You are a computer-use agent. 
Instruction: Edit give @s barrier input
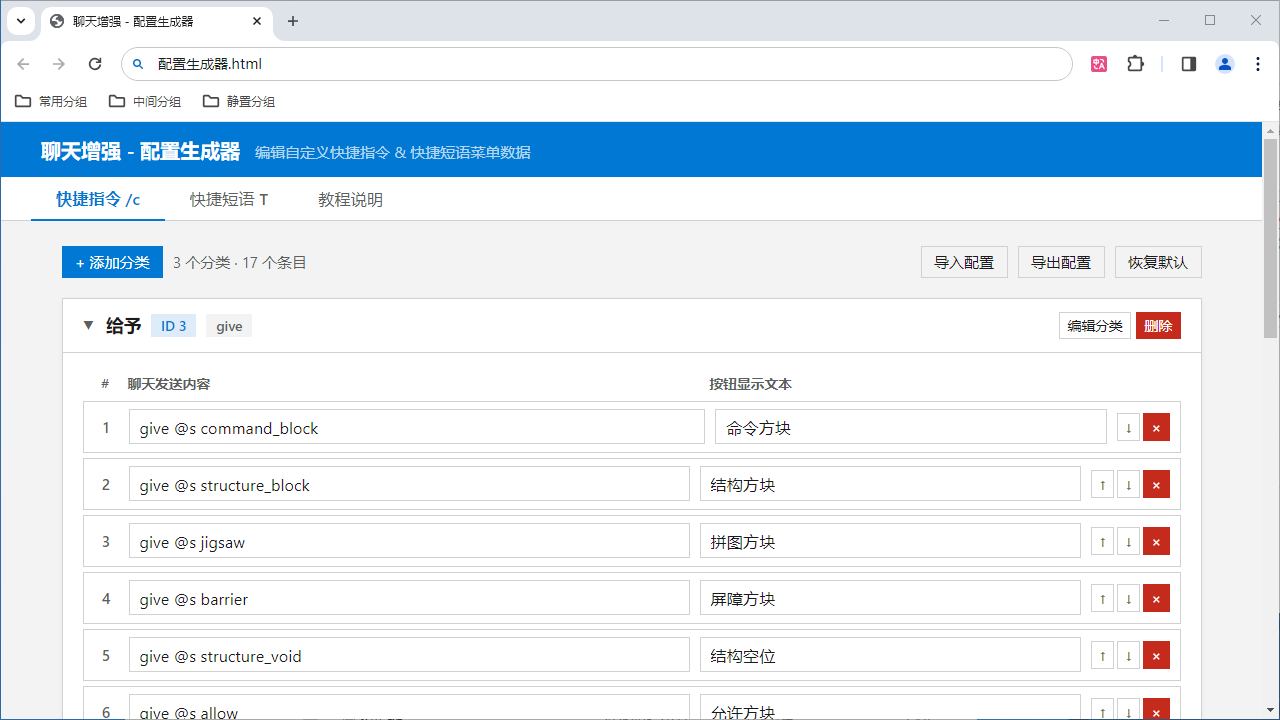tap(409, 598)
